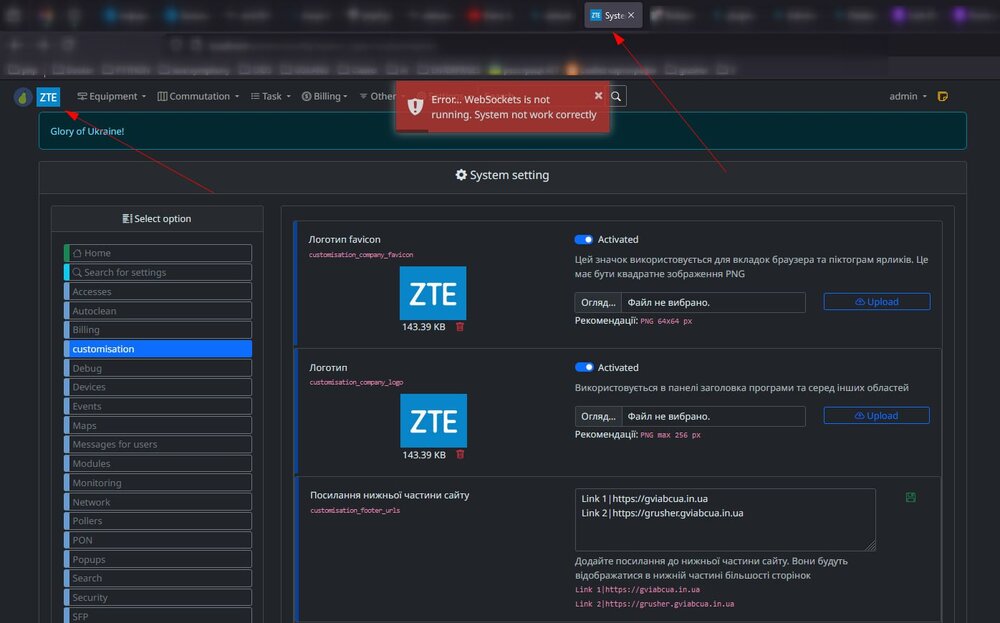Image resolution: width=1000 pixels, height=623 pixels.
Task: Save footer links with the green save icon
Action: click(x=910, y=497)
